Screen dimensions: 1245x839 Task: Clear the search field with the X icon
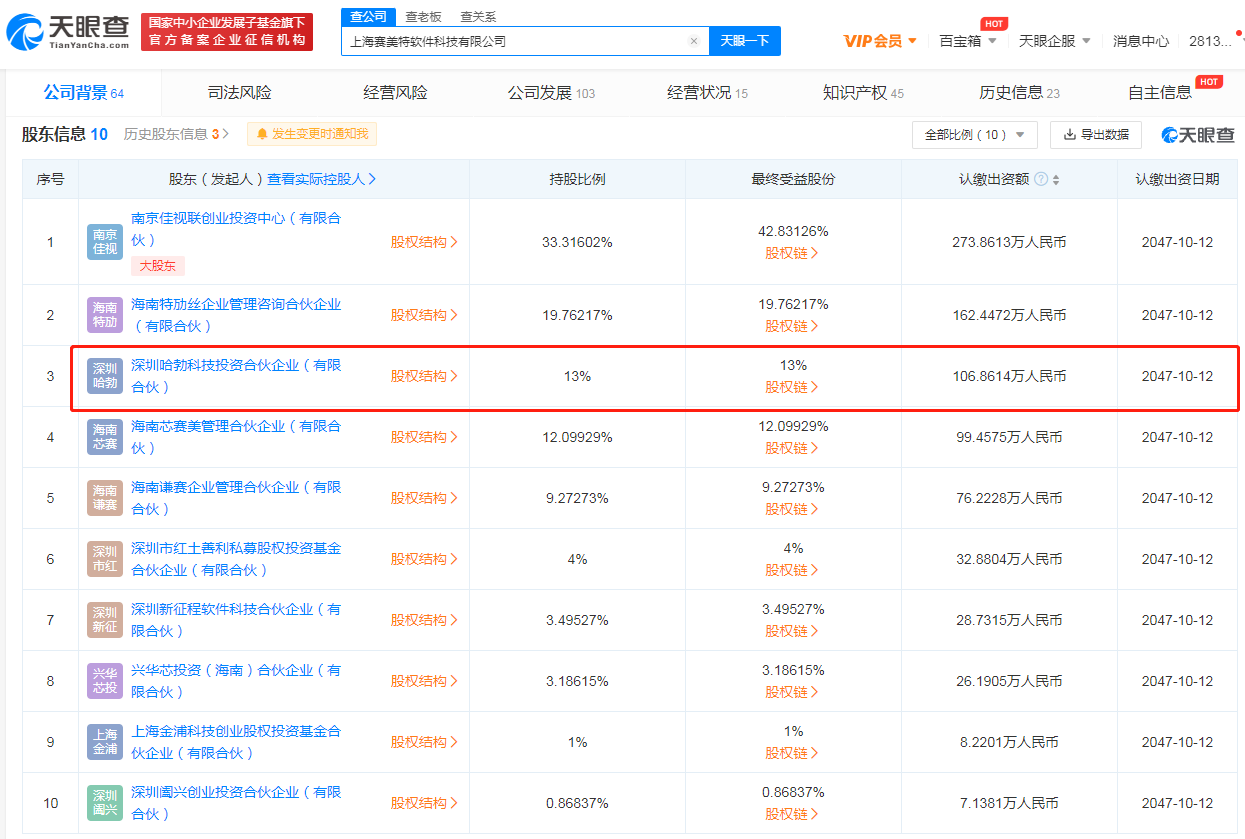click(x=694, y=41)
